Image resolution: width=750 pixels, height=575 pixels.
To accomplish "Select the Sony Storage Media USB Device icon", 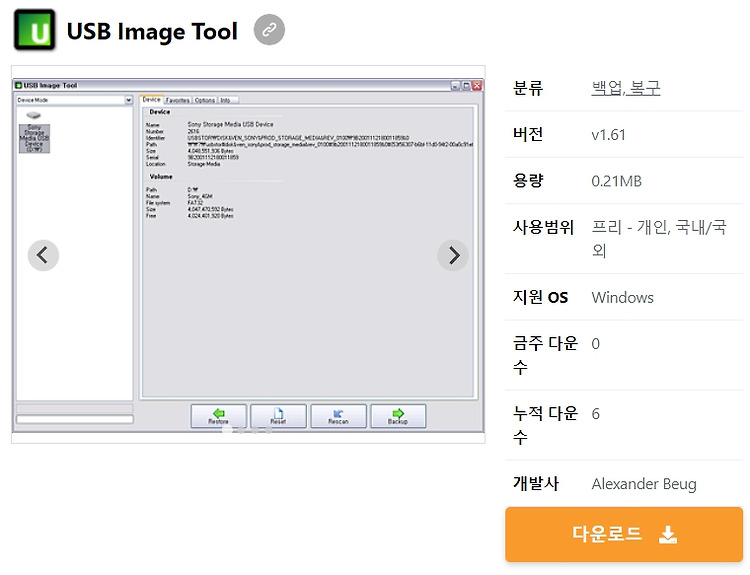I will point(34,133).
